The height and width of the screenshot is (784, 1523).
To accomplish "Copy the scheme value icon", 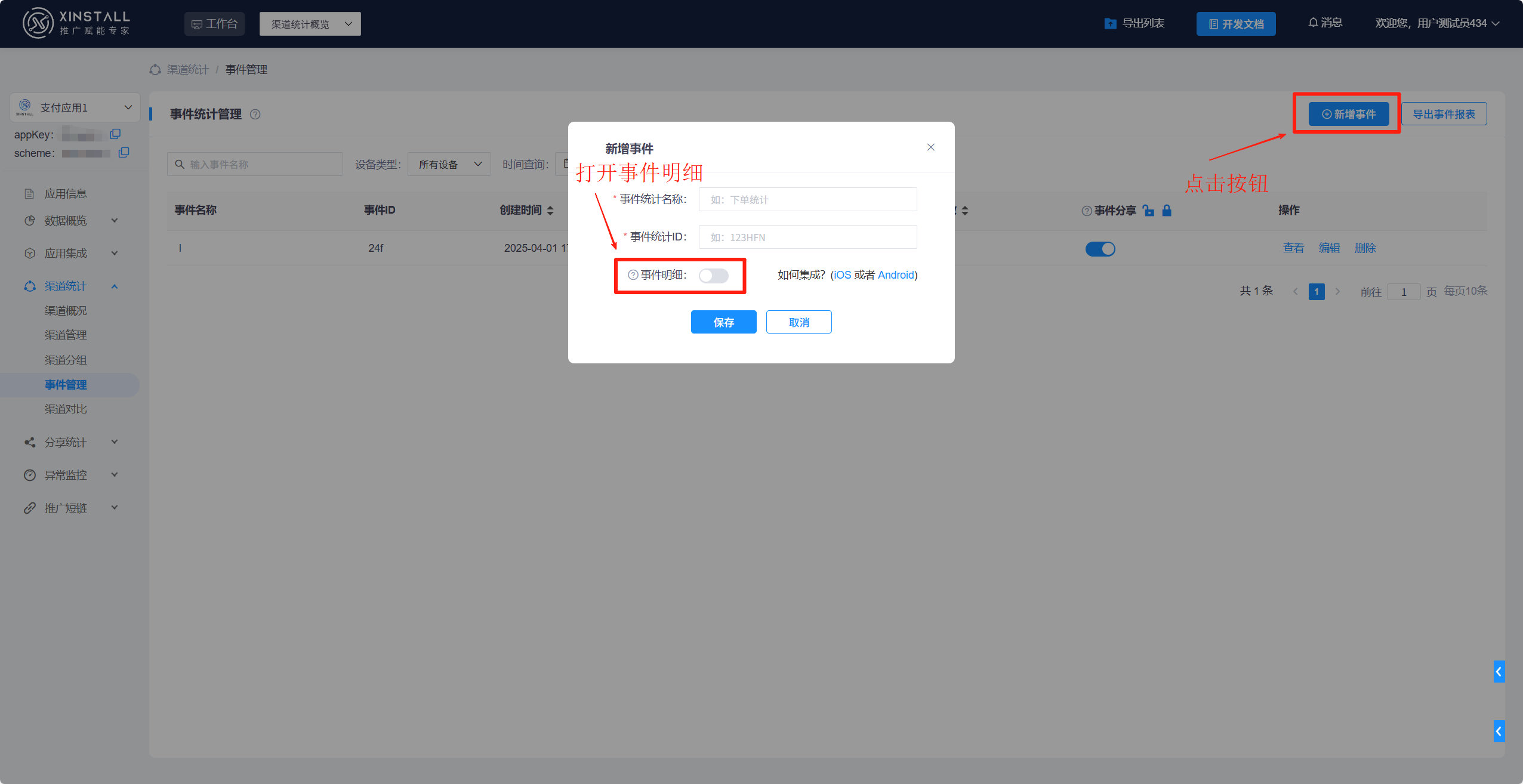I will [x=124, y=153].
